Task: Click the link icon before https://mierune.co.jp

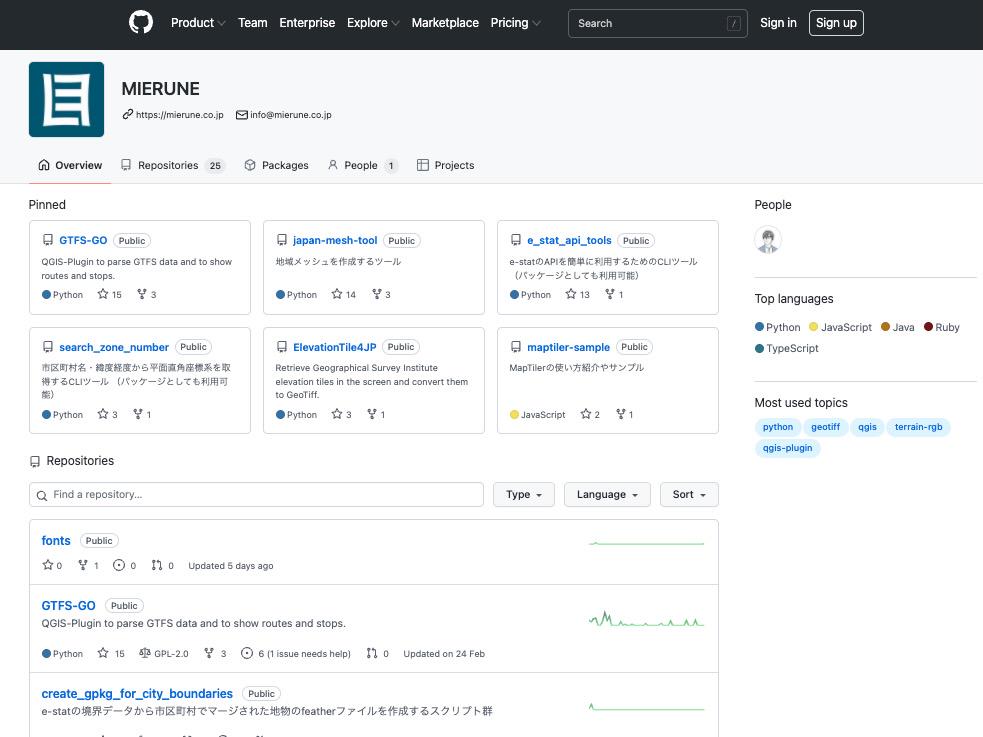Action: [127, 115]
